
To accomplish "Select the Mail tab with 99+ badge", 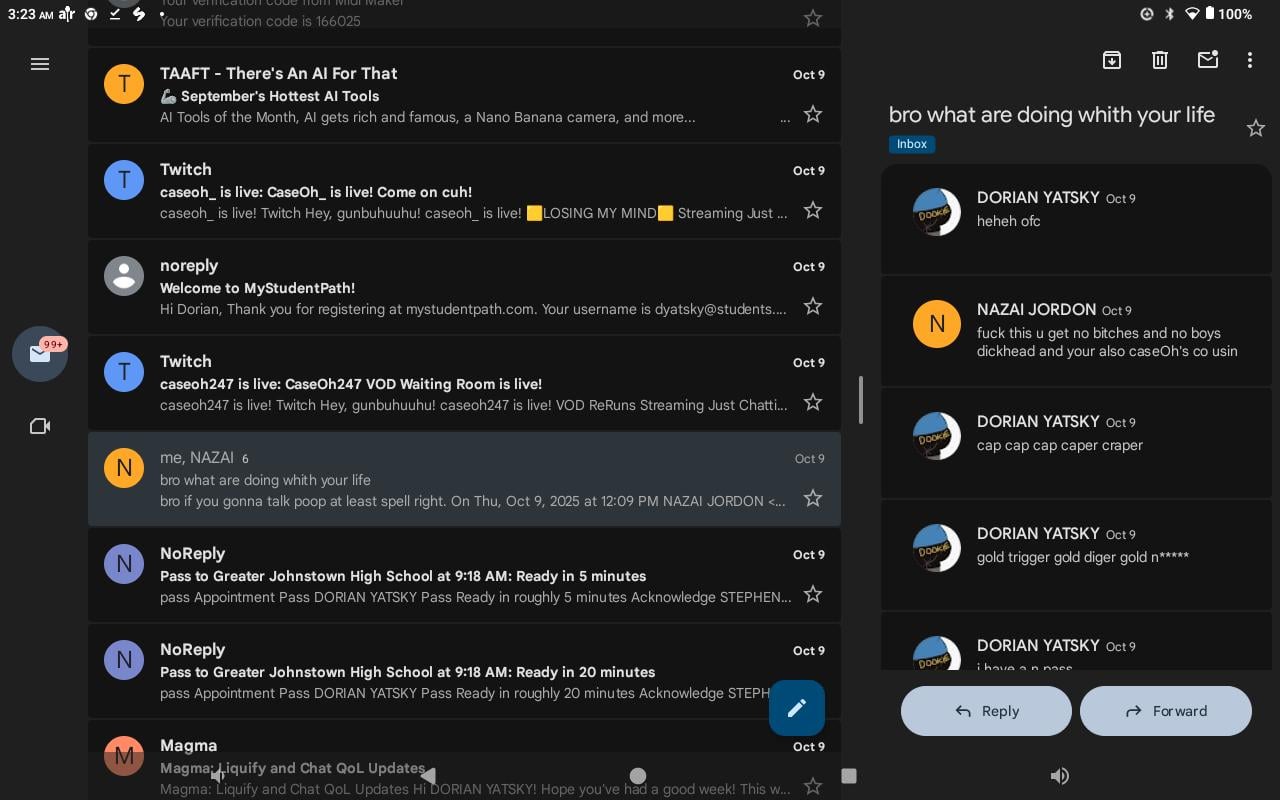I will tap(40, 354).
